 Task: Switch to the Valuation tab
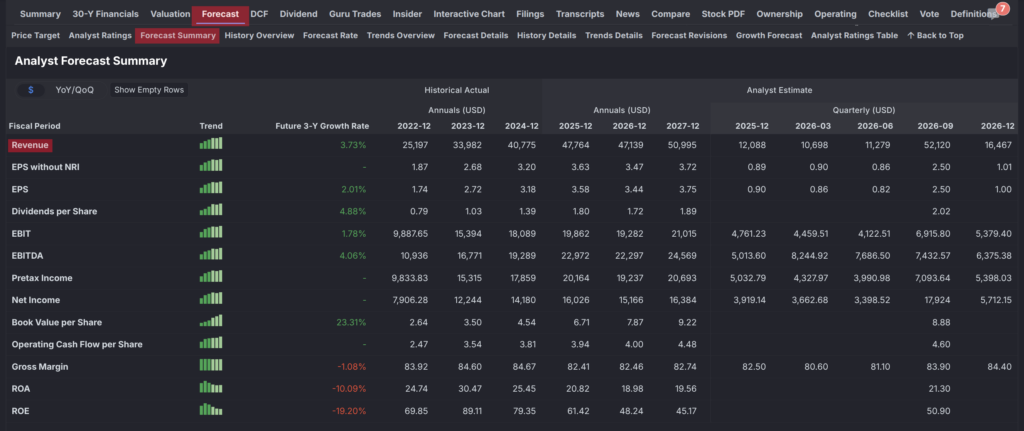(170, 14)
